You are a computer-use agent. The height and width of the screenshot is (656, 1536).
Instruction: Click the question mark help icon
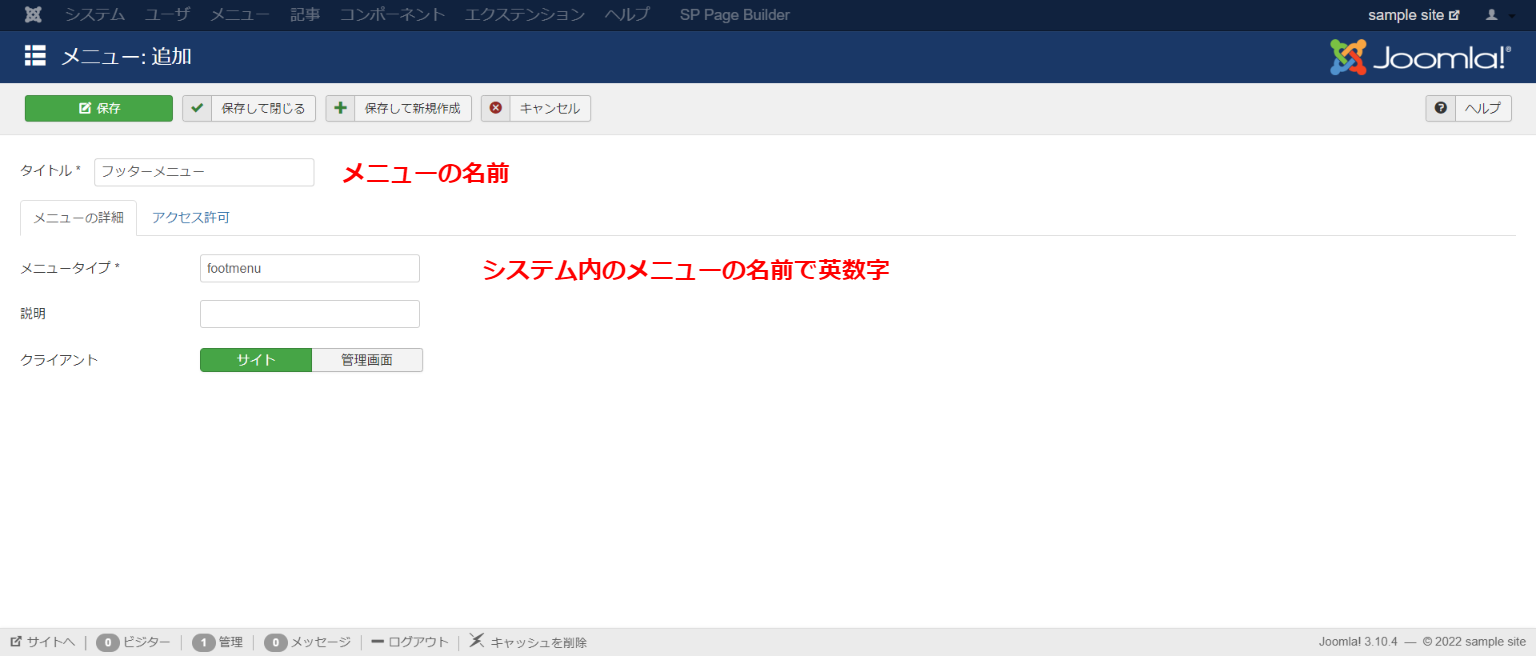1440,108
